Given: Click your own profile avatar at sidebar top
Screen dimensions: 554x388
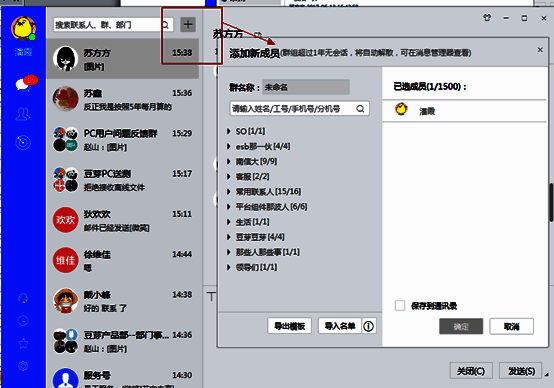Looking at the screenshot, I should pos(23,28).
